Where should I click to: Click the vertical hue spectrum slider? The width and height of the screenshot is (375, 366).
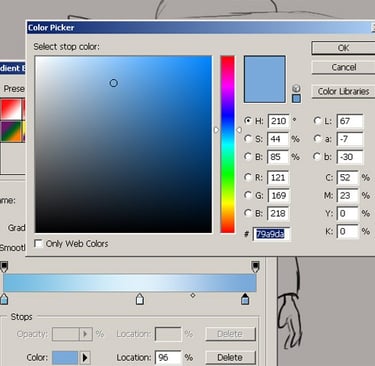[x=227, y=144]
